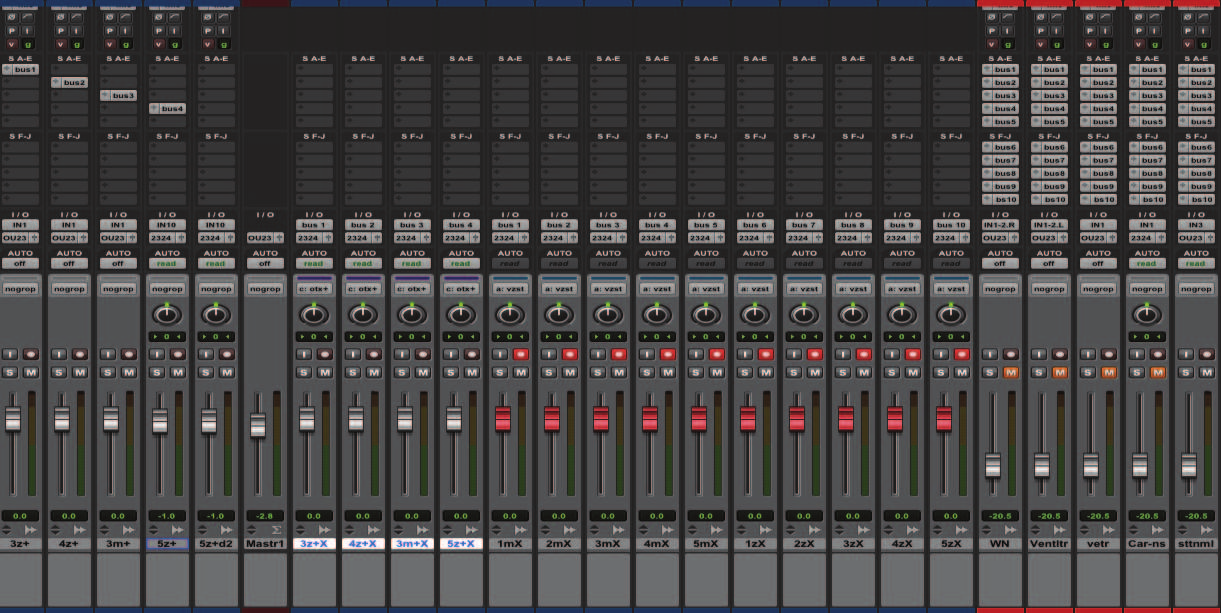
Task: Enable input monitoring on the 3m+ track
Action: point(110,354)
